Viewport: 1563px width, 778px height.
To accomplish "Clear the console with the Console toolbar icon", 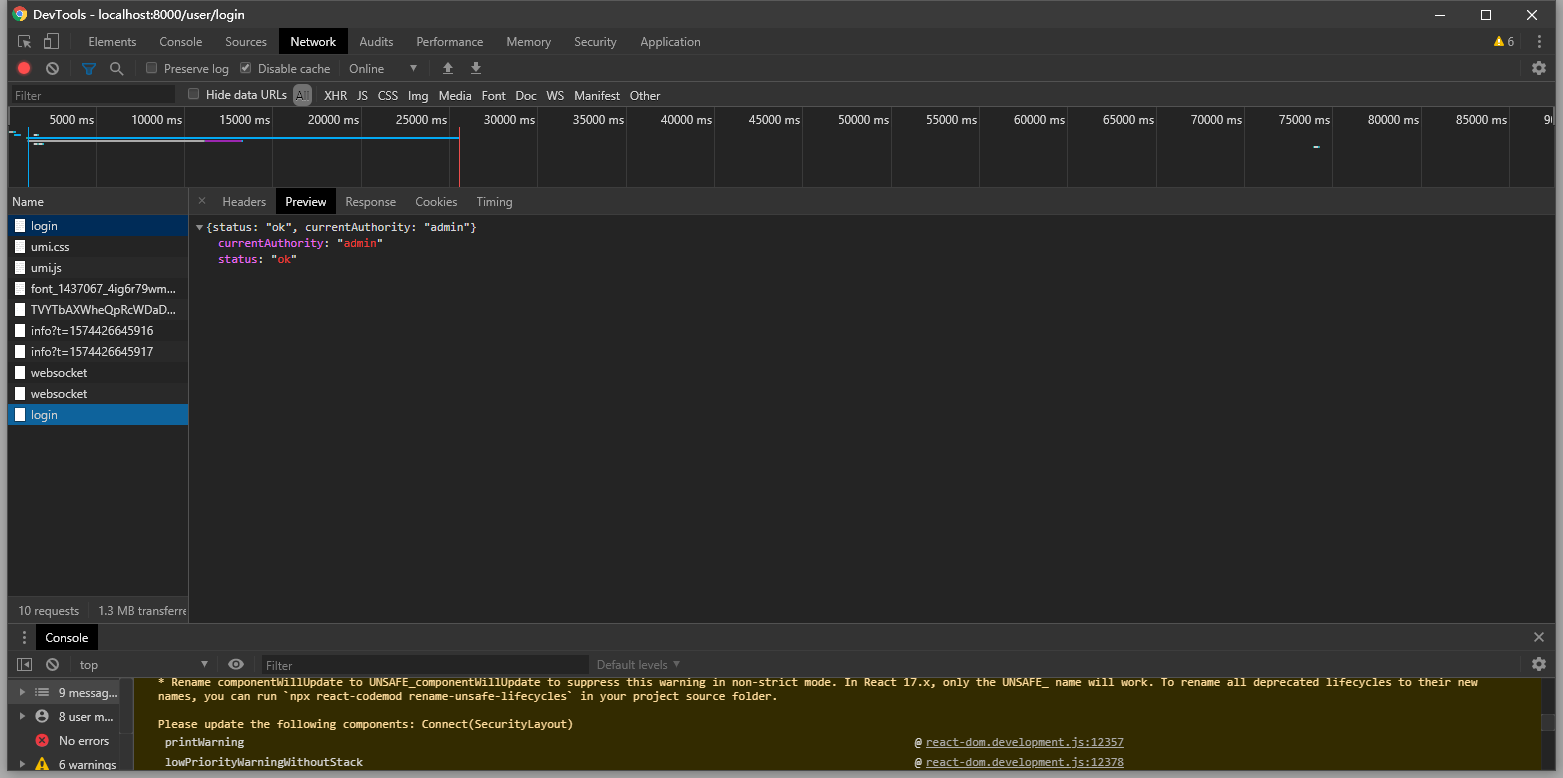I will (52, 664).
